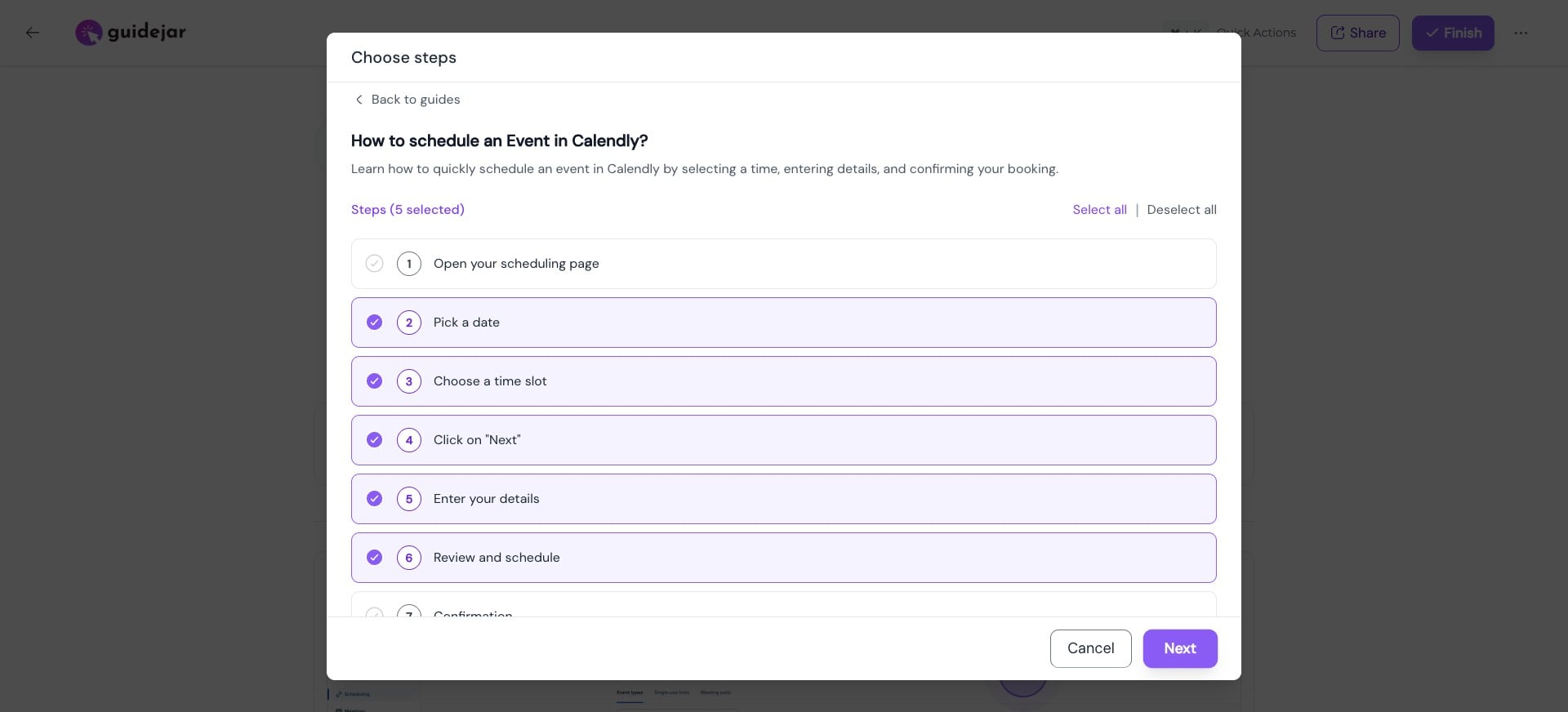Check step 1 Open your scheduling page

[374, 264]
